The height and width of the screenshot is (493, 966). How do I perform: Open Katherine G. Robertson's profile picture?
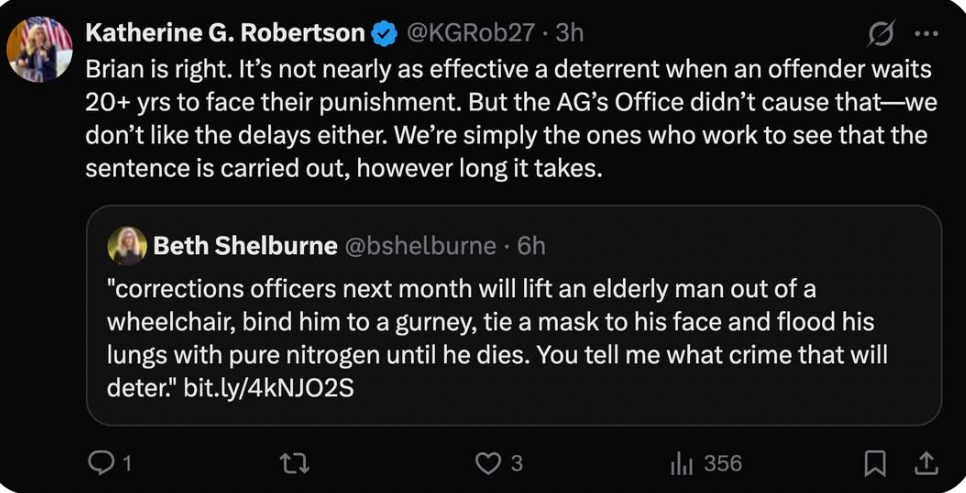pos(40,49)
